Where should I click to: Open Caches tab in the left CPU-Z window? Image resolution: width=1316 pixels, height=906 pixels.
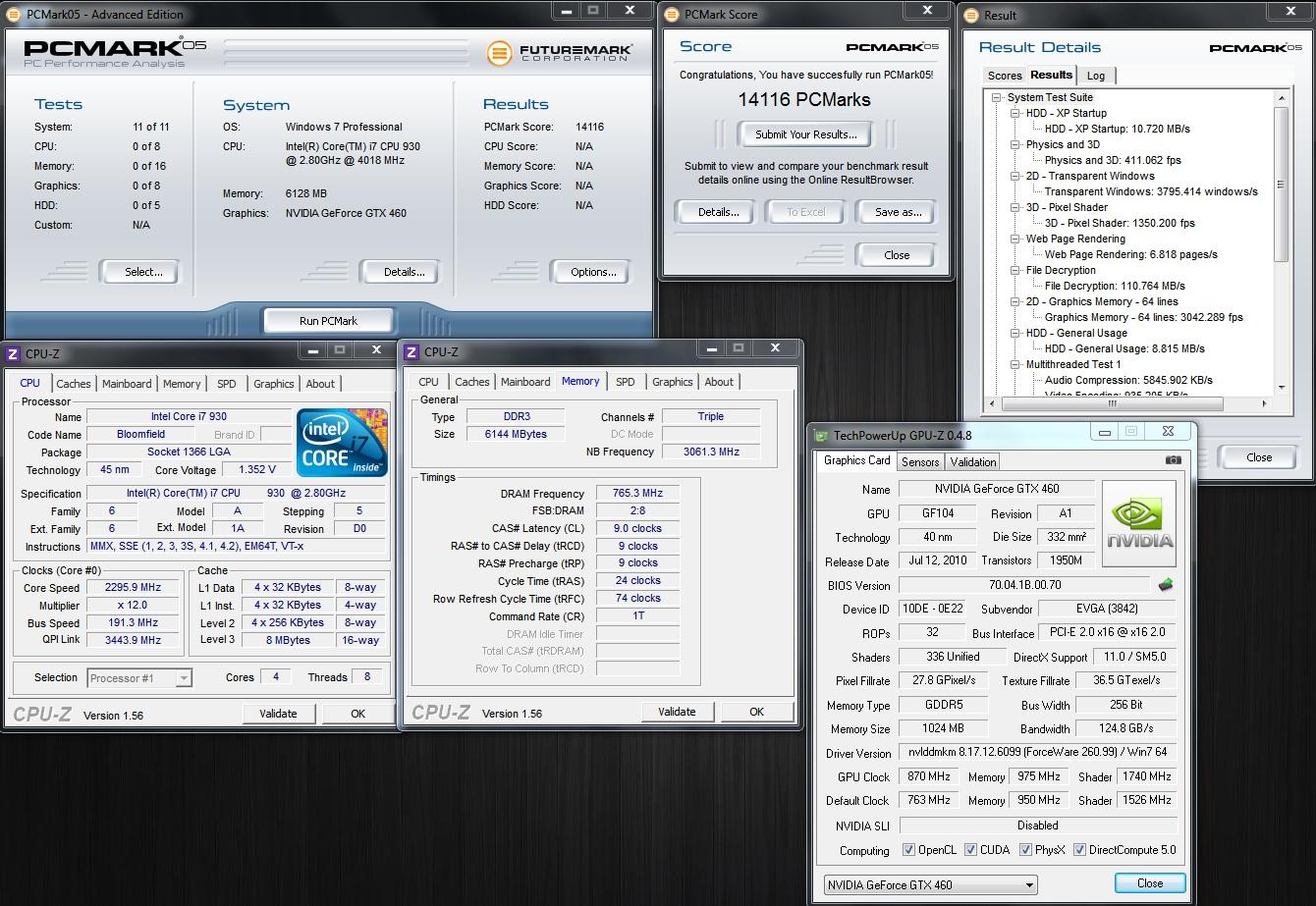click(x=73, y=384)
